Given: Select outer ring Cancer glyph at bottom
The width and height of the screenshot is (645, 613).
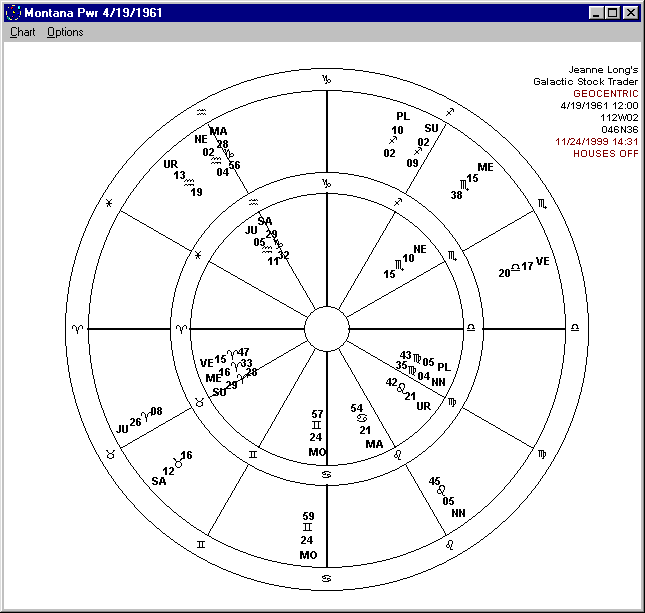Looking at the screenshot, I should tap(326, 578).
